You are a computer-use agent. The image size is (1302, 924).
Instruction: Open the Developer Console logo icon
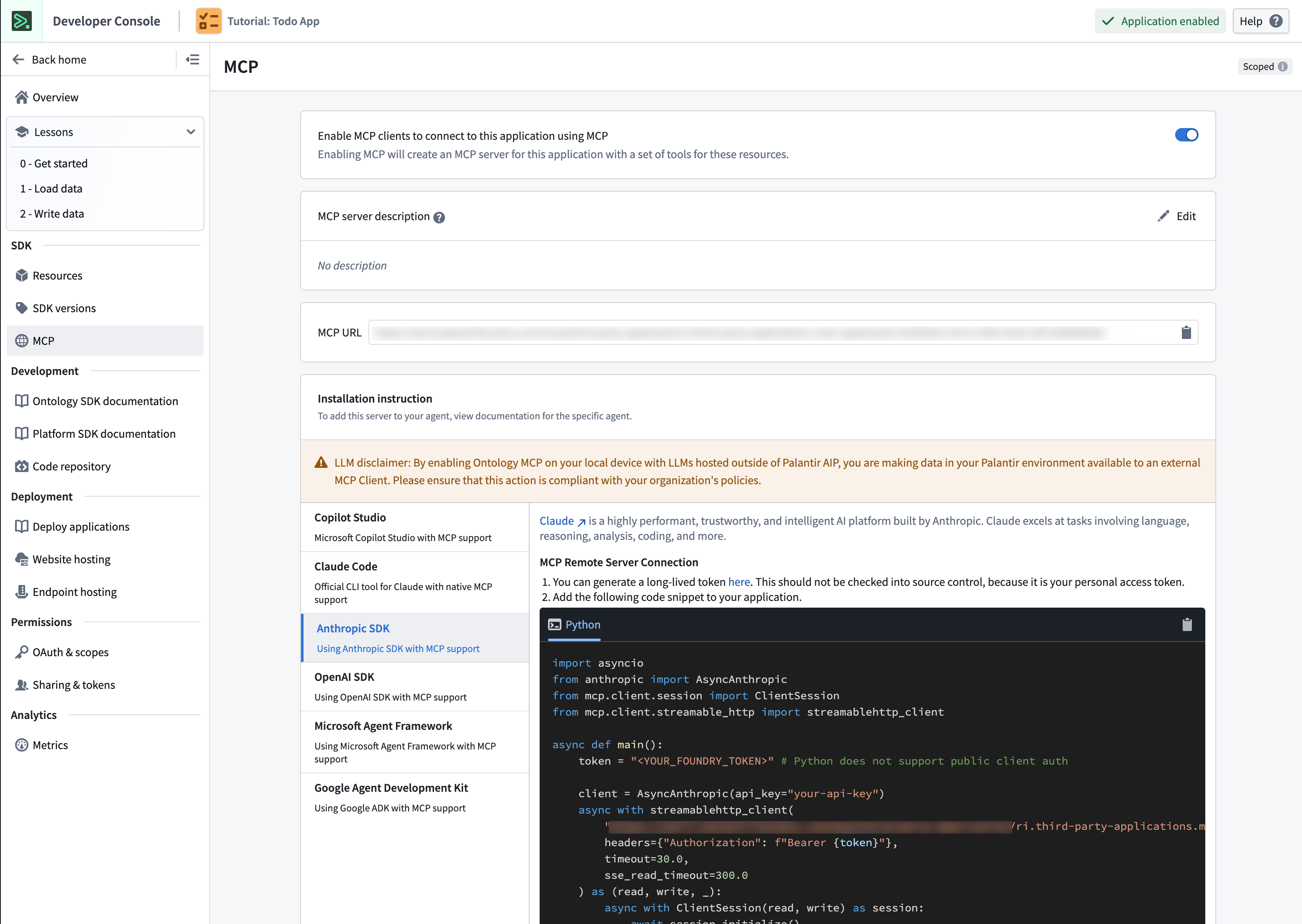pyautogui.click(x=21, y=21)
